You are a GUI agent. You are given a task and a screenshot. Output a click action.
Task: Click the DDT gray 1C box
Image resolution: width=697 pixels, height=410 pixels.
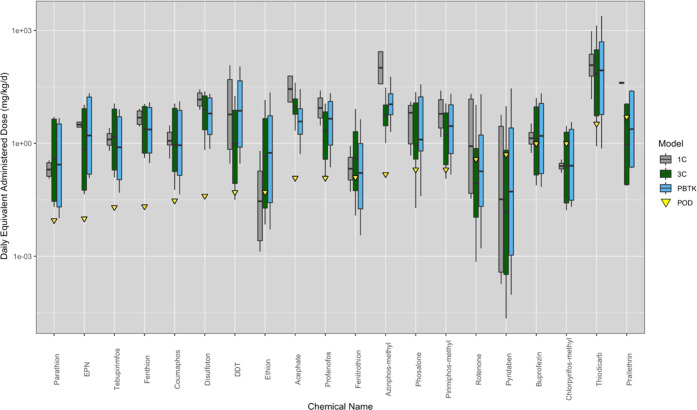click(x=230, y=114)
